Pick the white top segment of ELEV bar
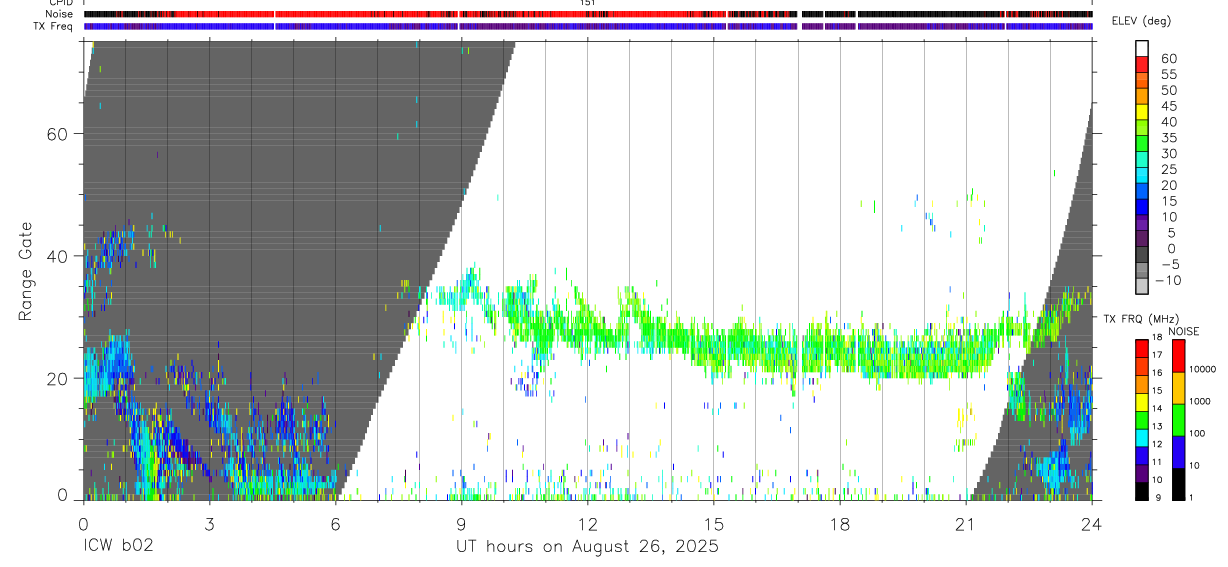 (x=1141, y=47)
